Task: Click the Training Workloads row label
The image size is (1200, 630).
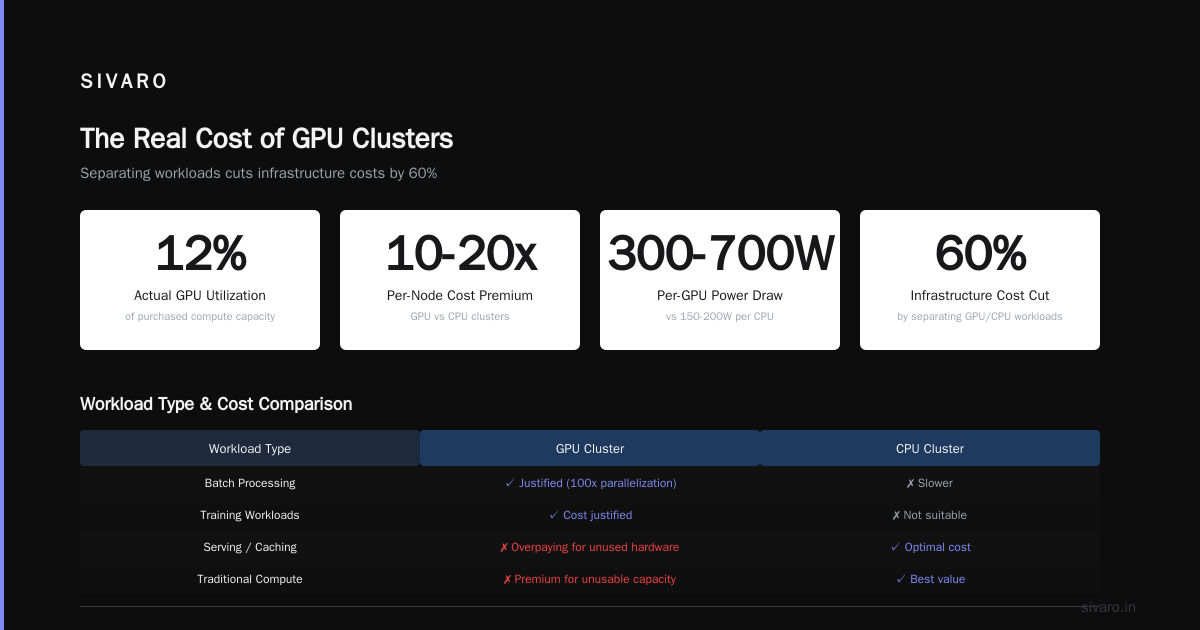Action: 250,515
